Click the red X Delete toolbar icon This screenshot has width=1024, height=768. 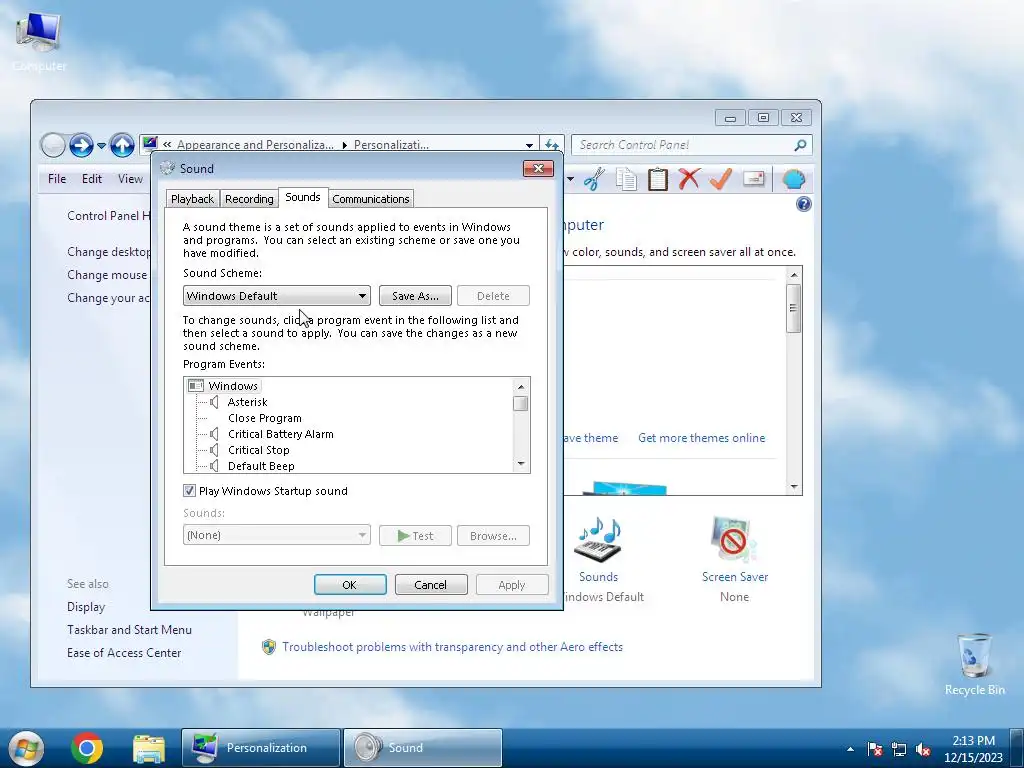point(689,179)
